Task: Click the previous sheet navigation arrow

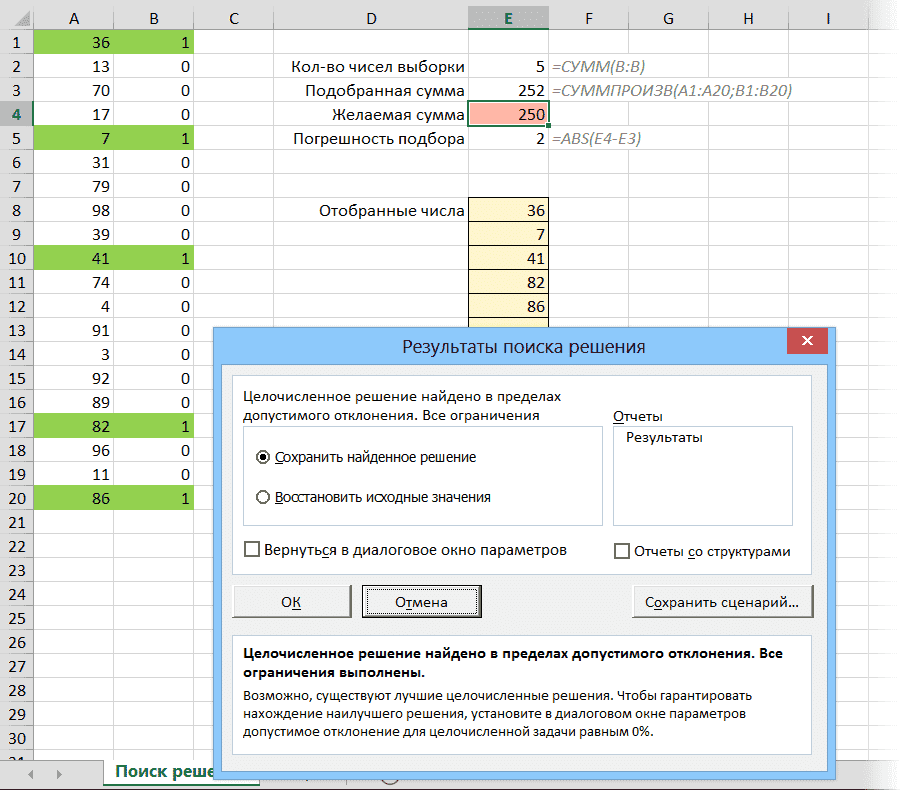Action: point(30,775)
